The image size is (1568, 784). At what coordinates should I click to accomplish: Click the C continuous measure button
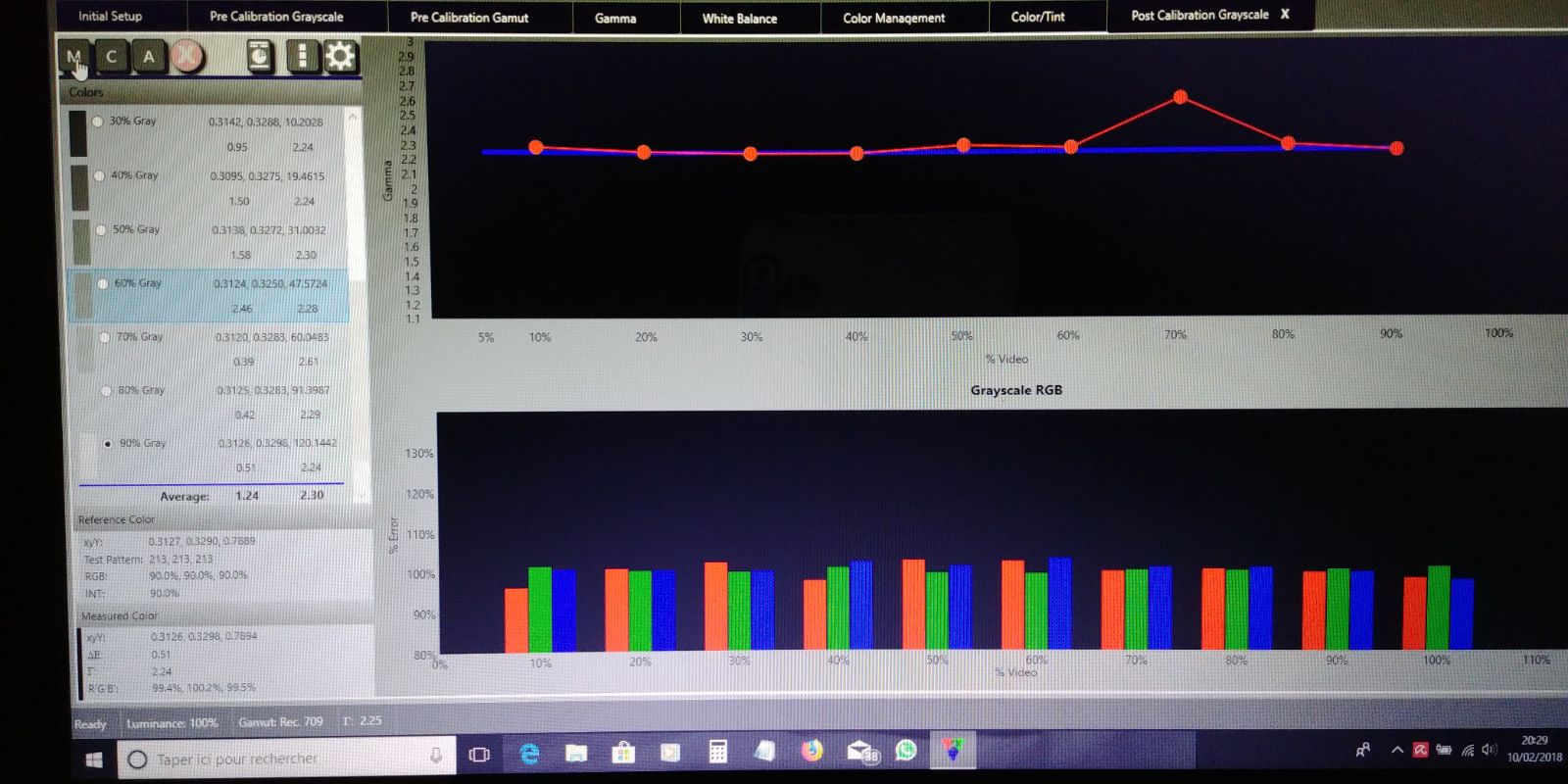111,57
